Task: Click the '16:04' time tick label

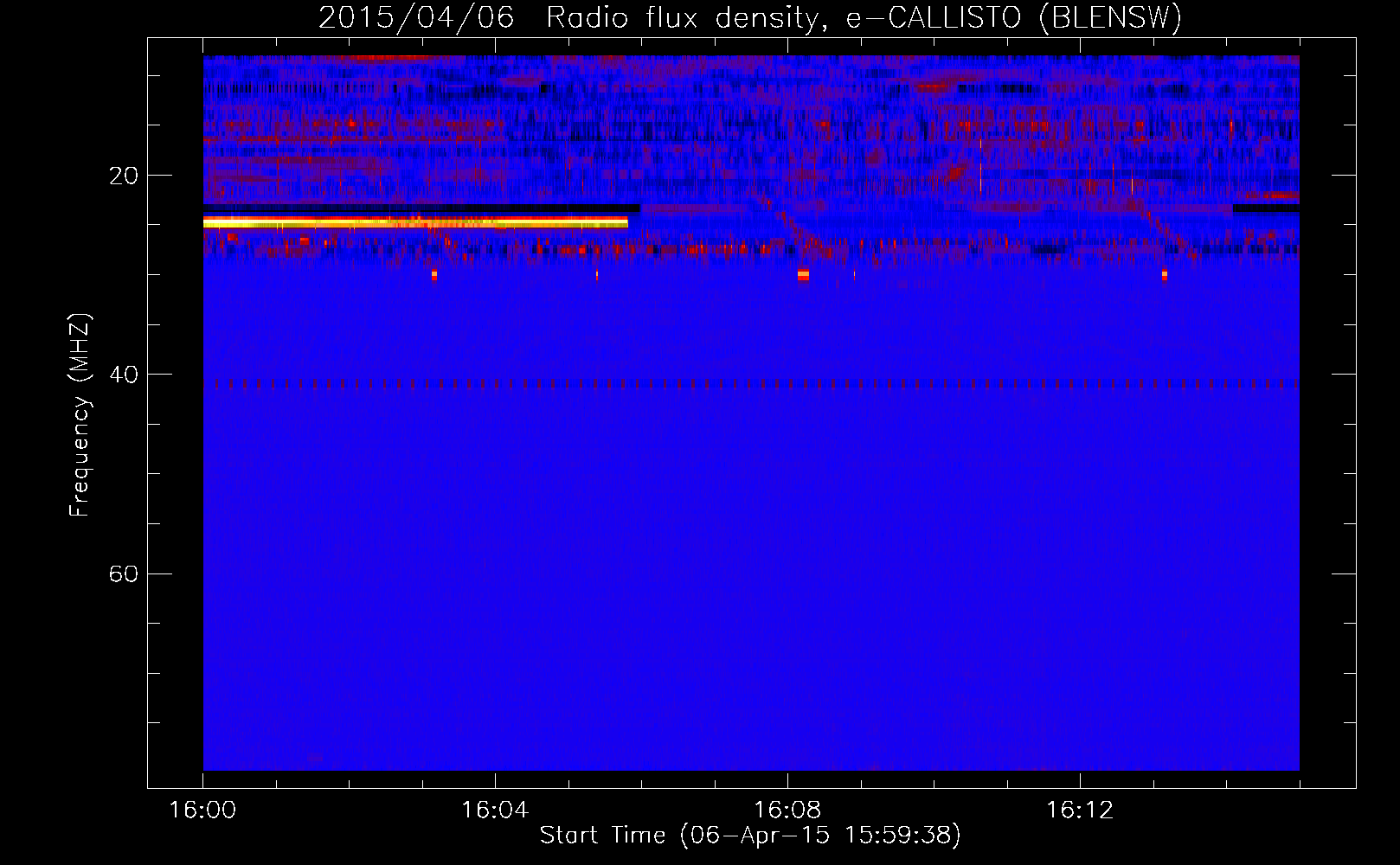Action: tap(495, 811)
